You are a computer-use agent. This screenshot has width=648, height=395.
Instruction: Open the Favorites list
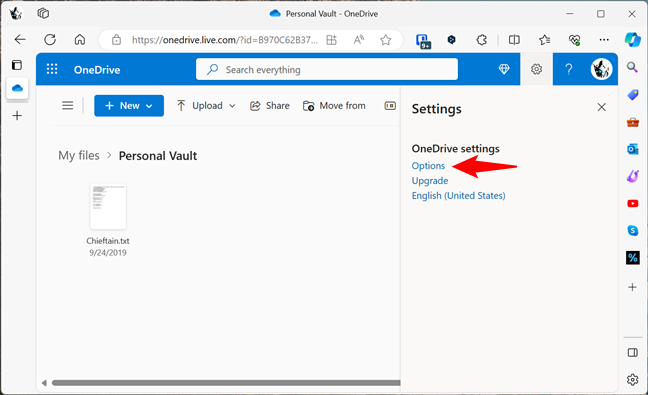[544, 40]
